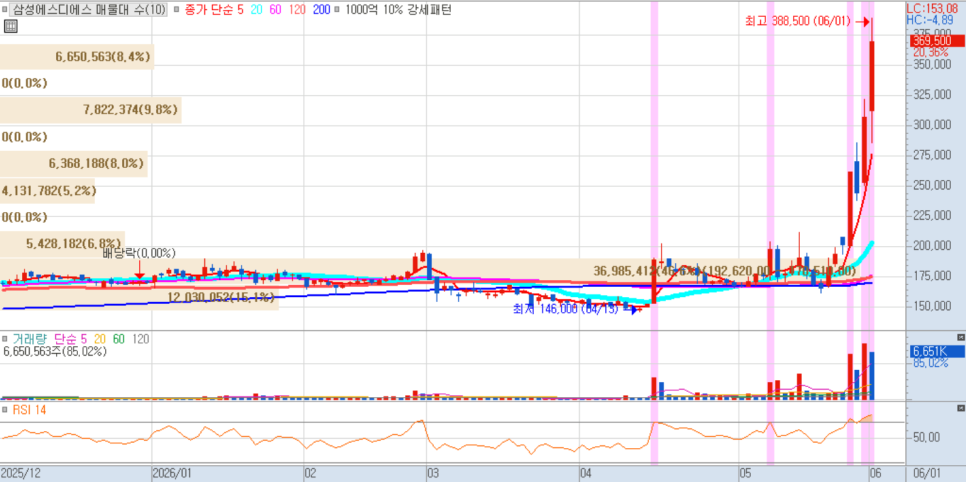Click the 50.00 RSI axis label

click(927, 438)
